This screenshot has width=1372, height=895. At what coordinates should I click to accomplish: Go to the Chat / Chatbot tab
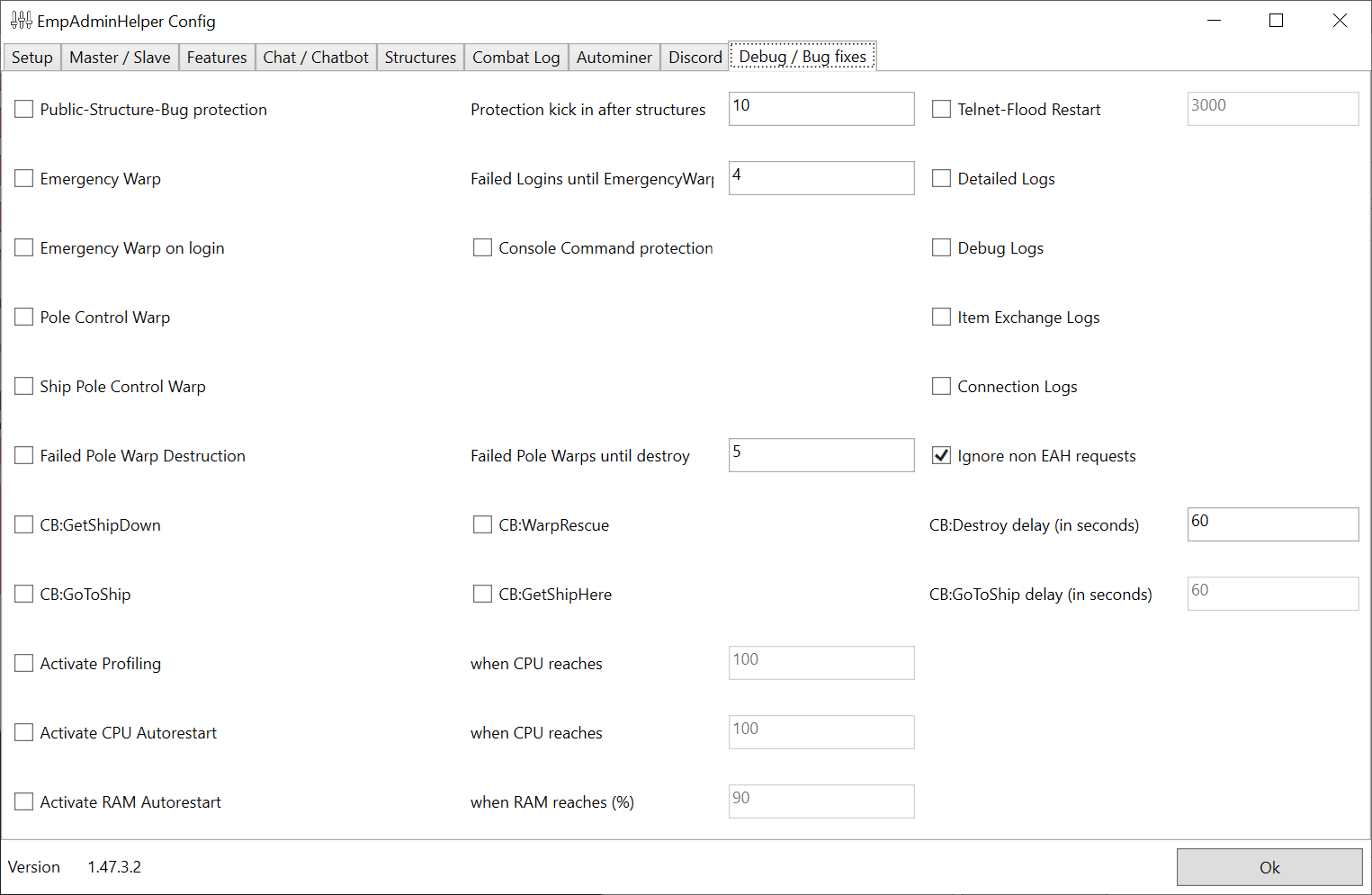point(316,58)
